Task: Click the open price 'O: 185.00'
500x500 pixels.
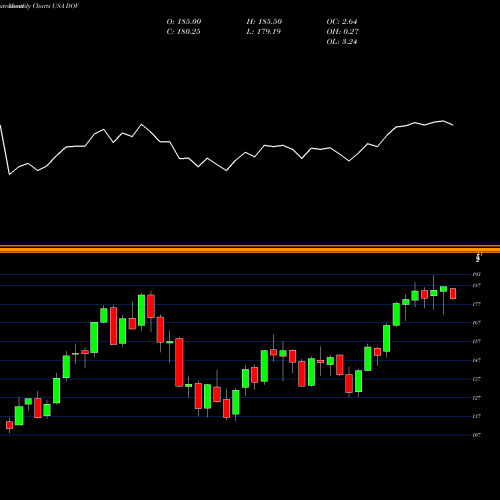Action: [x=184, y=22]
